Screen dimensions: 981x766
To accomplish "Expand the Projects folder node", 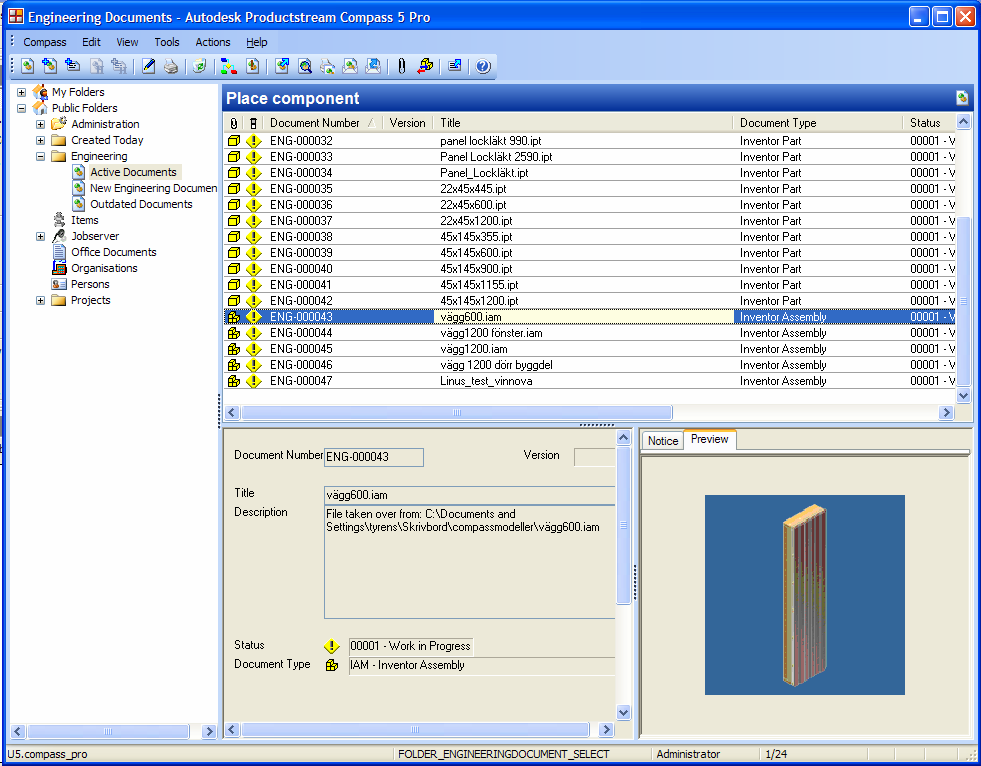I will point(40,300).
